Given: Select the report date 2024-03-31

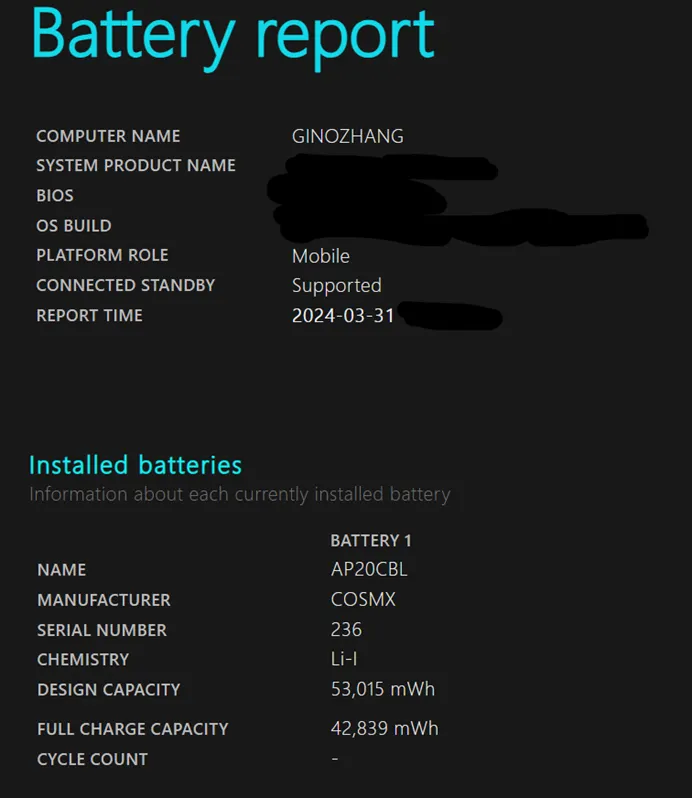Looking at the screenshot, I should pos(342,316).
